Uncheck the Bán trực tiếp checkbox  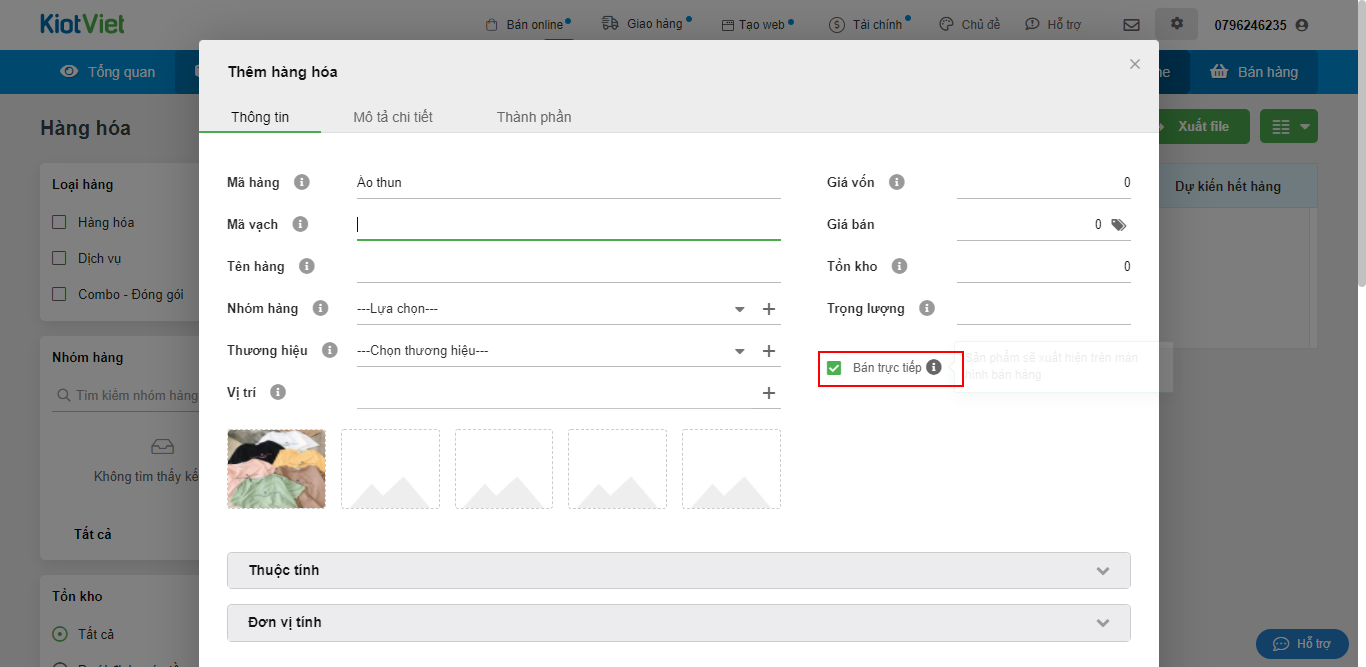click(834, 368)
